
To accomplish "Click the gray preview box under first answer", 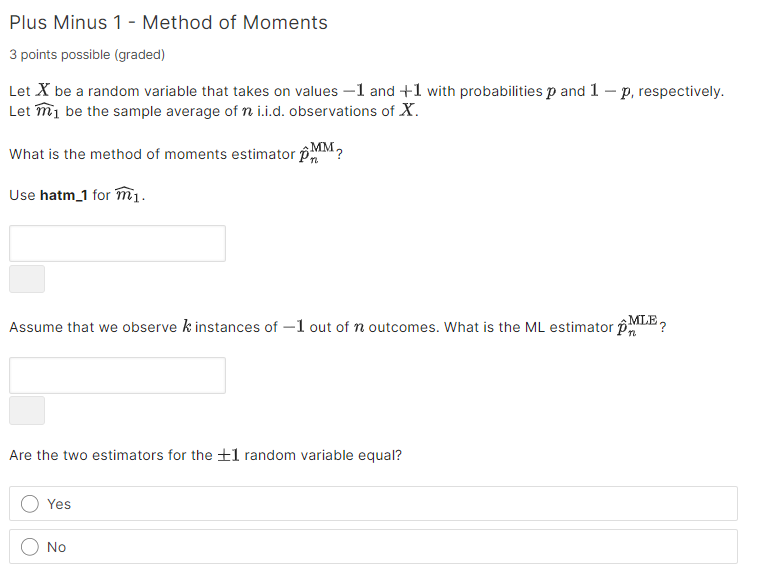I will coord(27,279).
